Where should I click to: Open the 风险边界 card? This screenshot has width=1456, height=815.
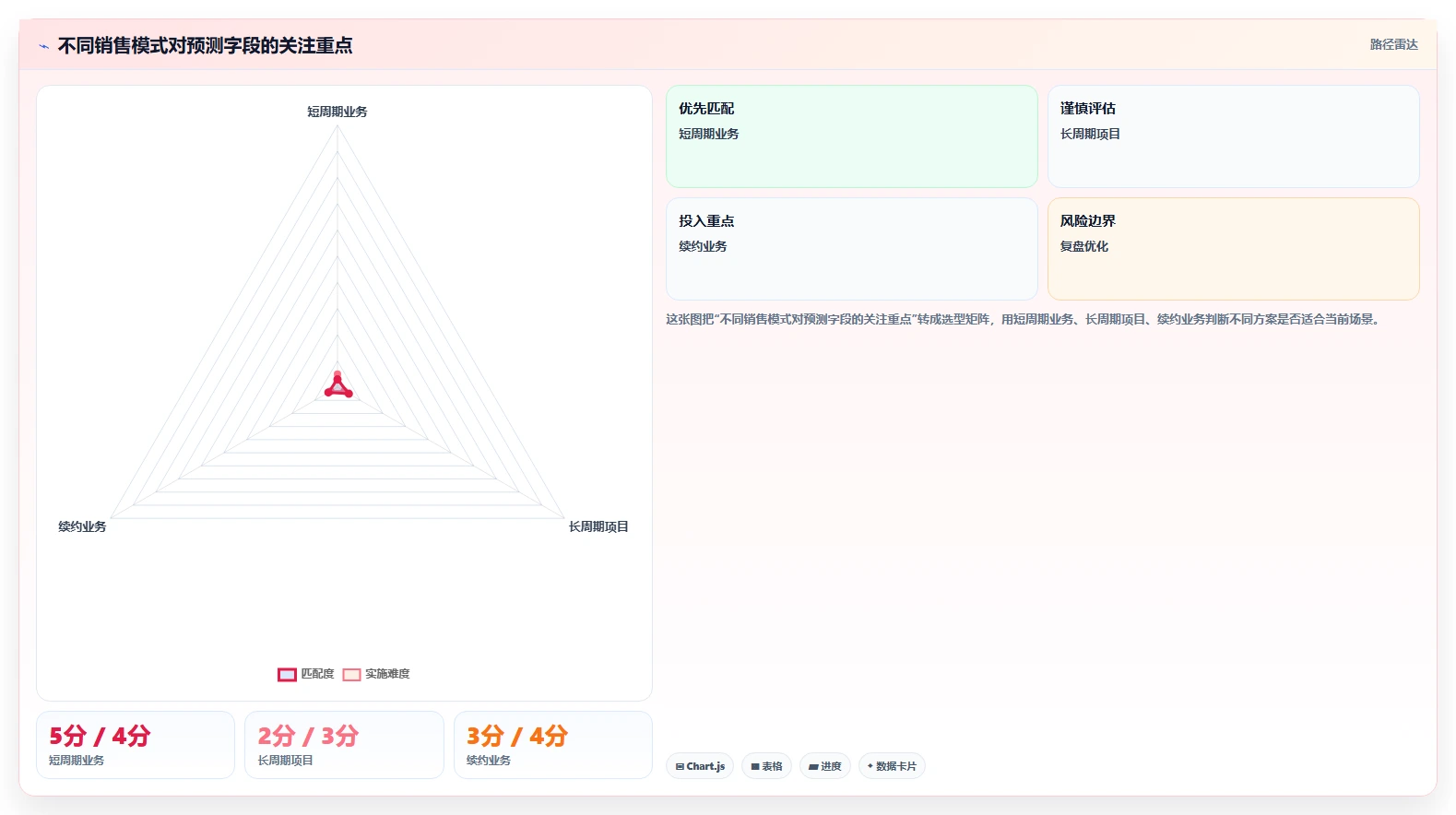(x=1234, y=249)
